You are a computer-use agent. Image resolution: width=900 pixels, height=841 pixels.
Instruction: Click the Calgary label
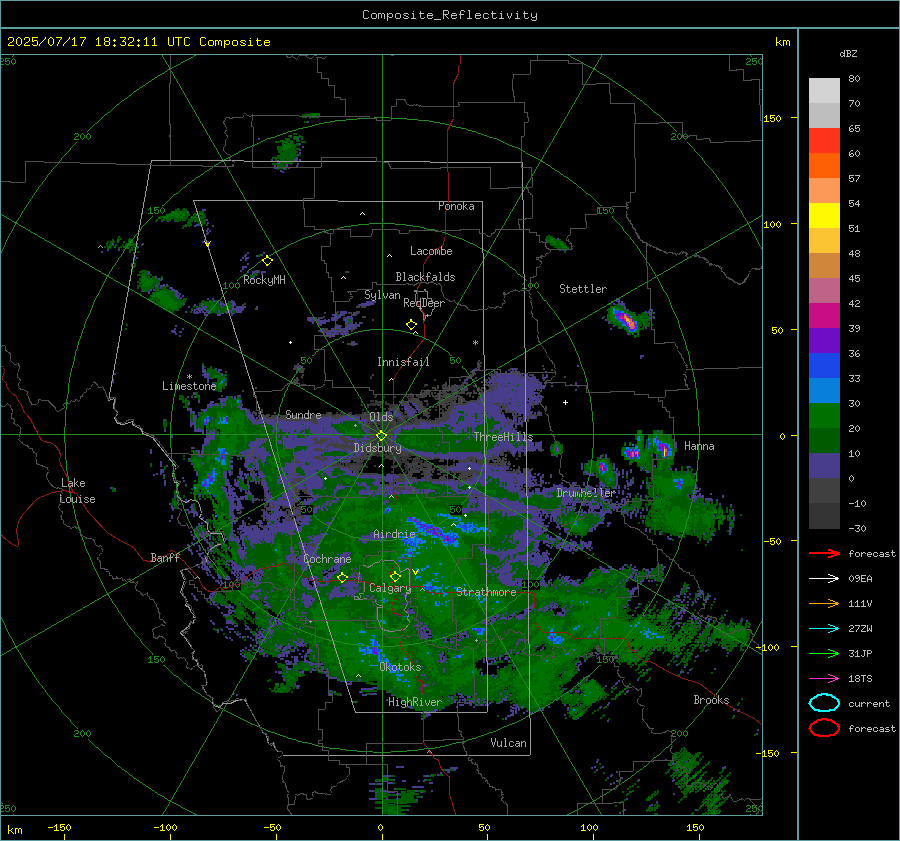(x=390, y=588)
